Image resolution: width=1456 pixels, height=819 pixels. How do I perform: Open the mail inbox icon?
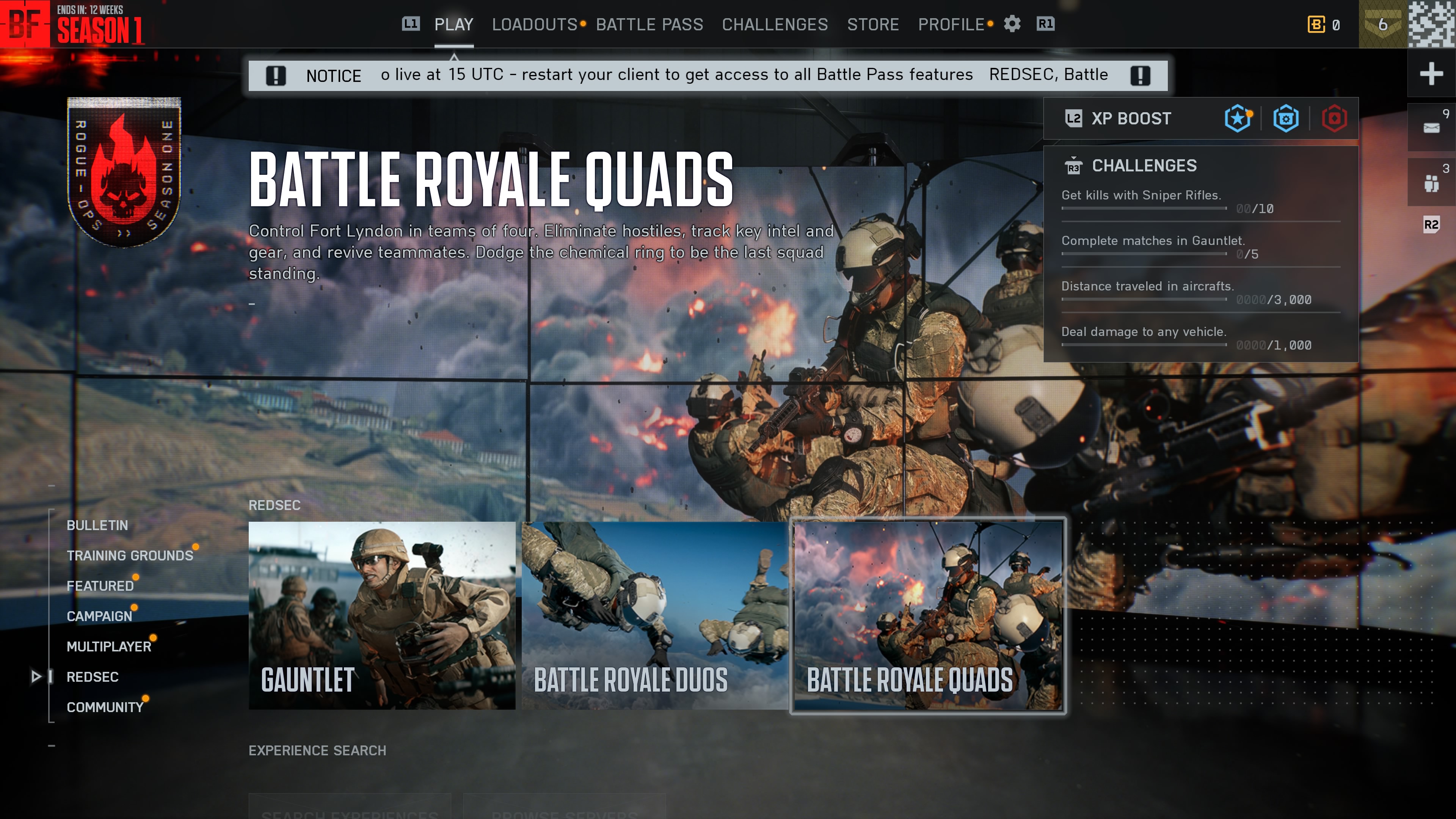point(1431,128)
